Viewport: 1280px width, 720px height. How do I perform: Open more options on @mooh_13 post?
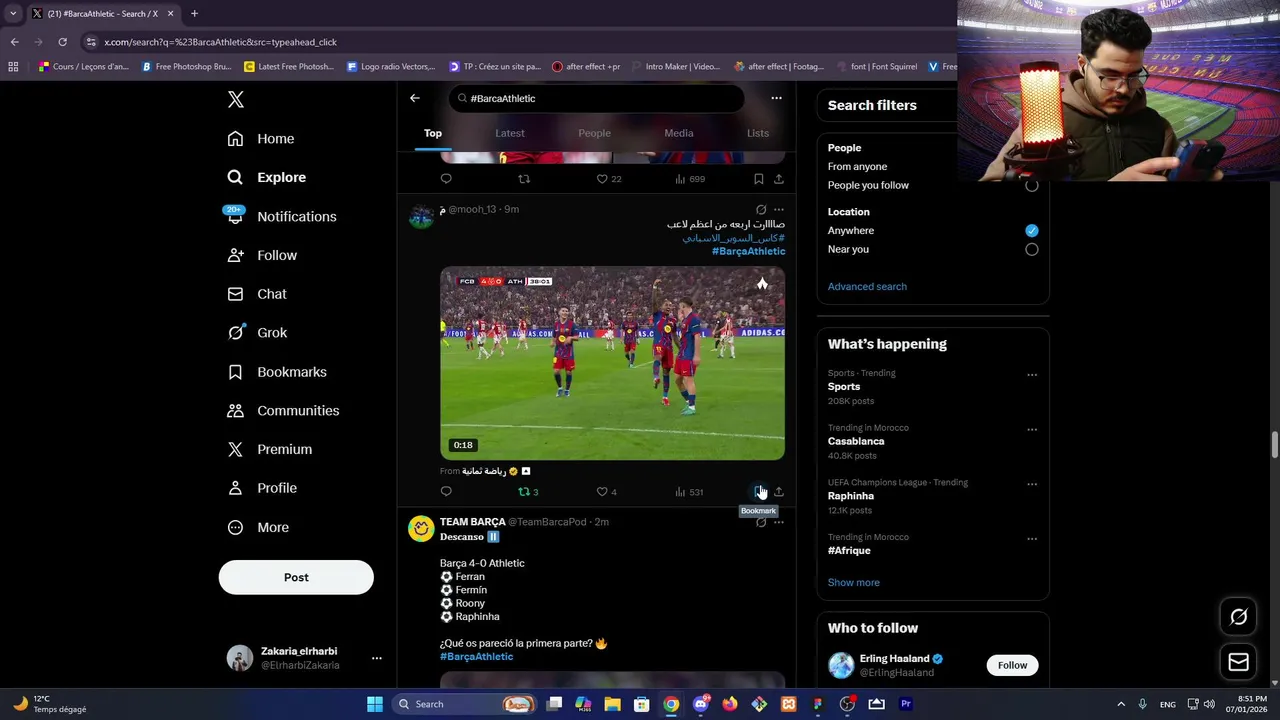click(779, 210)
